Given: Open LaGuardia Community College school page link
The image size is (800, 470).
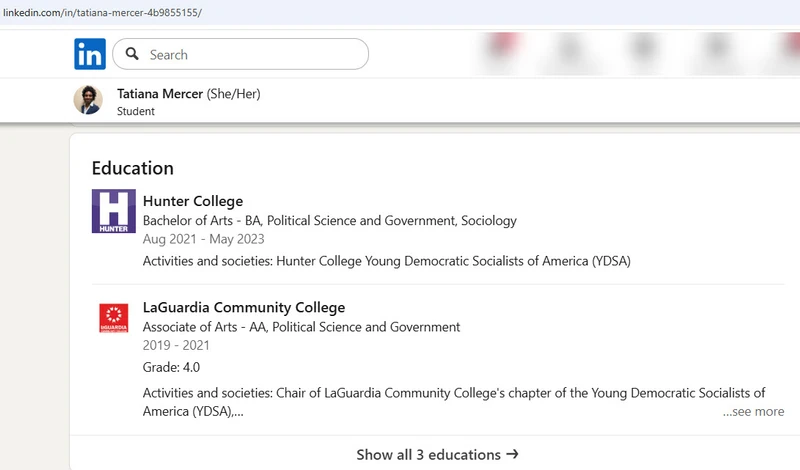Looking at the screenshot, I should [244, 307].
